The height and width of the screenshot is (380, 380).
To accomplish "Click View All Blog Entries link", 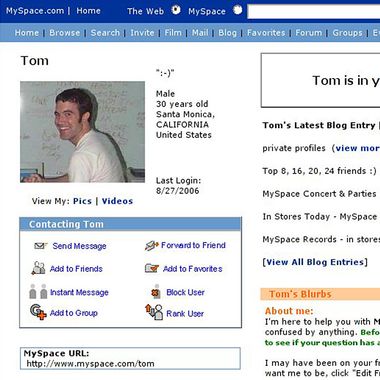I will tap(315, 262).
